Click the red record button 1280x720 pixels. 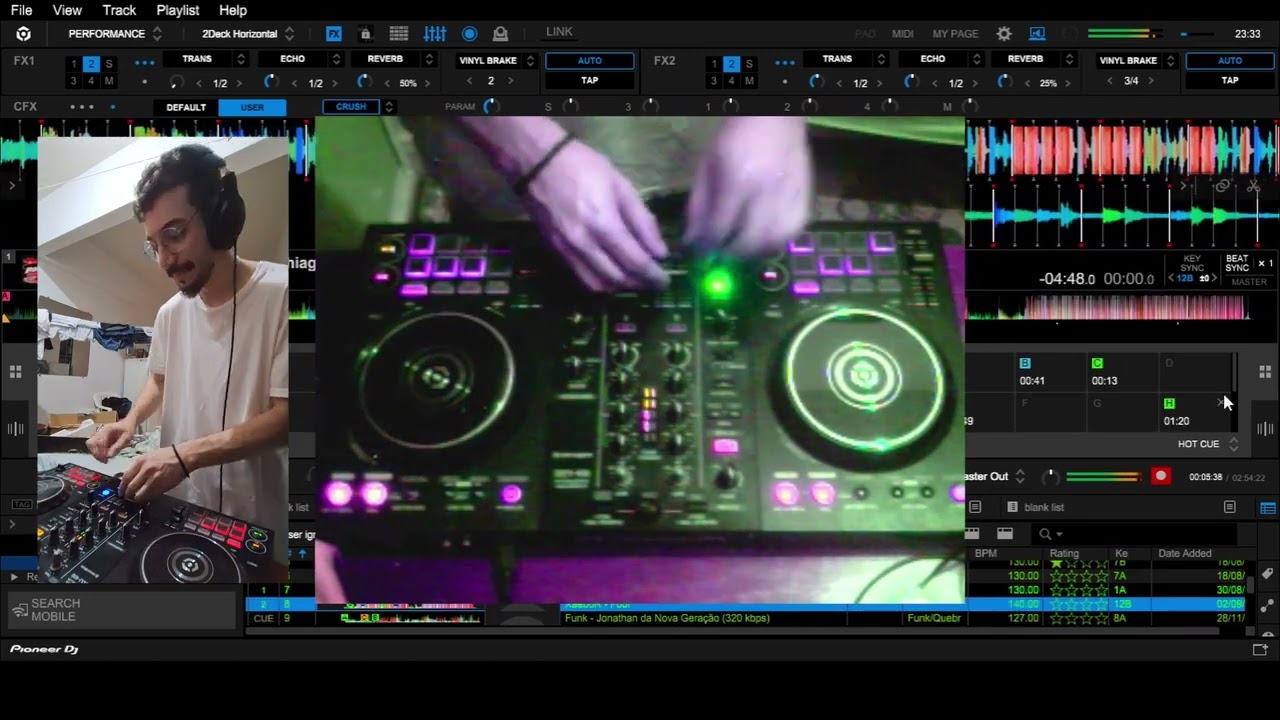click(1161, 476)
